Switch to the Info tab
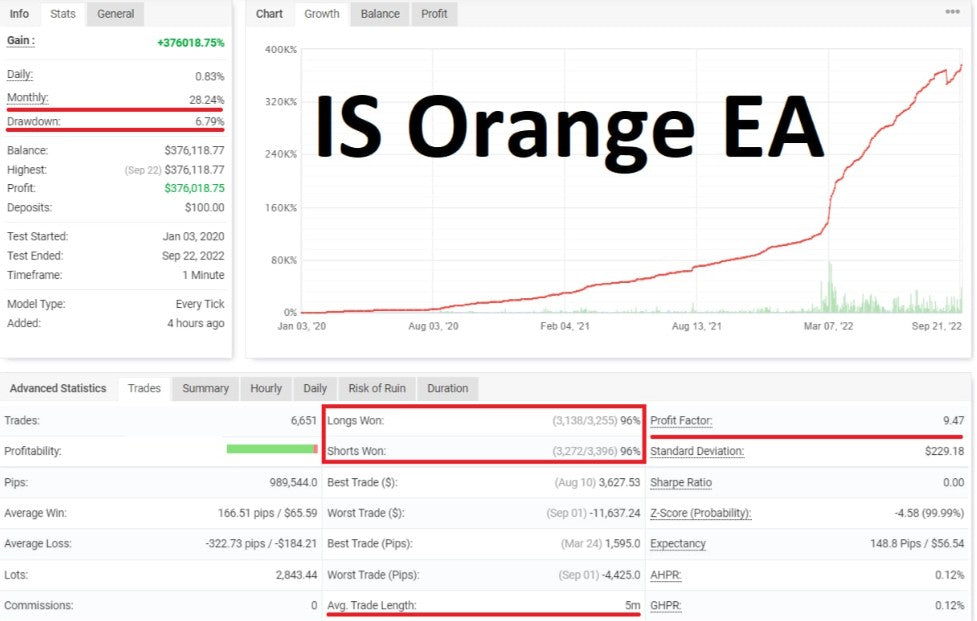This screenshot has width=977, height=621. pos(19,14)
